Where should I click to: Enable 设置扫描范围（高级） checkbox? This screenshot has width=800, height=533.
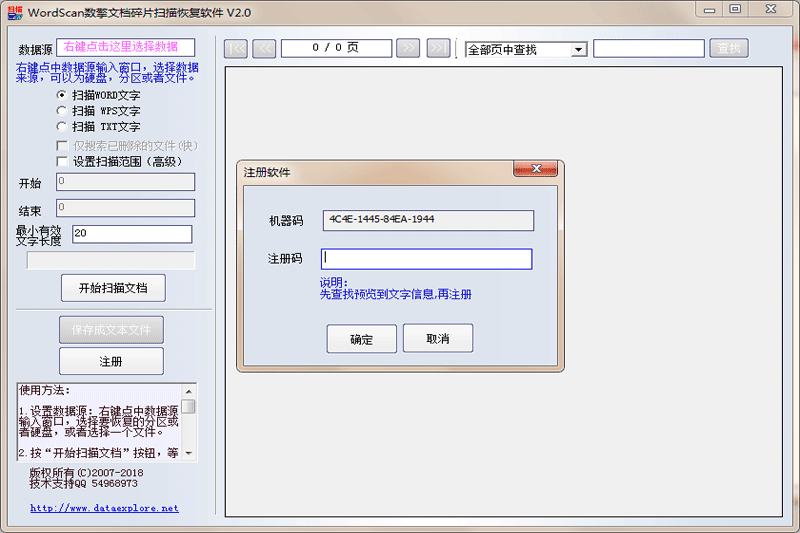tap(62, 162)
